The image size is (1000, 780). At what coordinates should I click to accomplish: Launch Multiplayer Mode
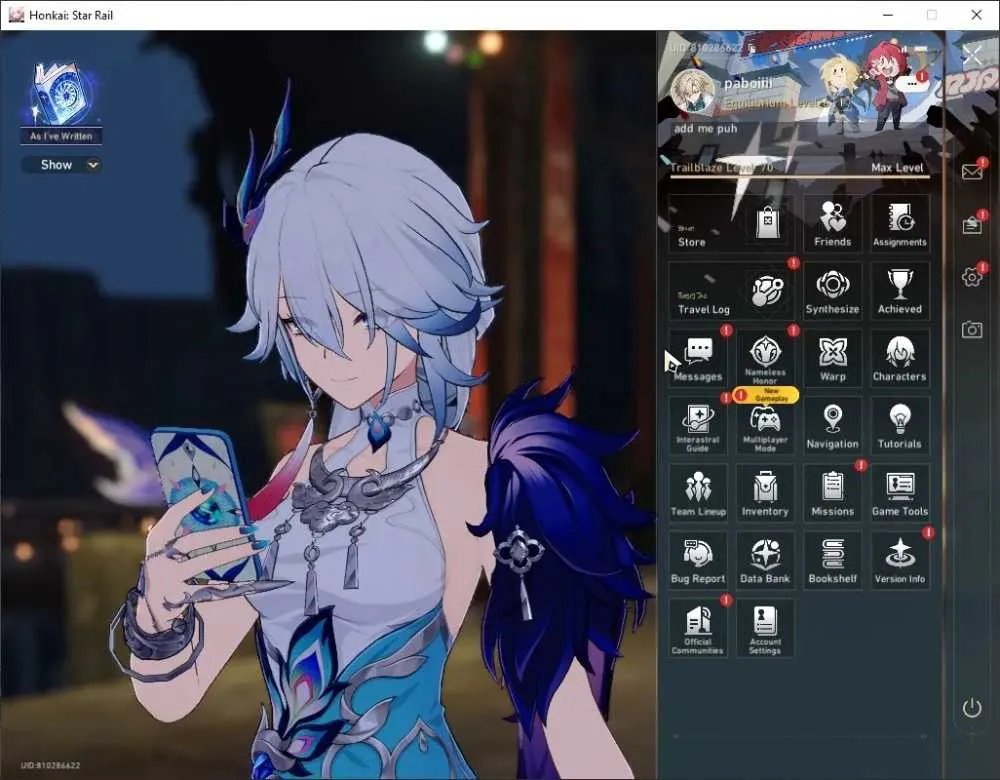coord(765,425)
